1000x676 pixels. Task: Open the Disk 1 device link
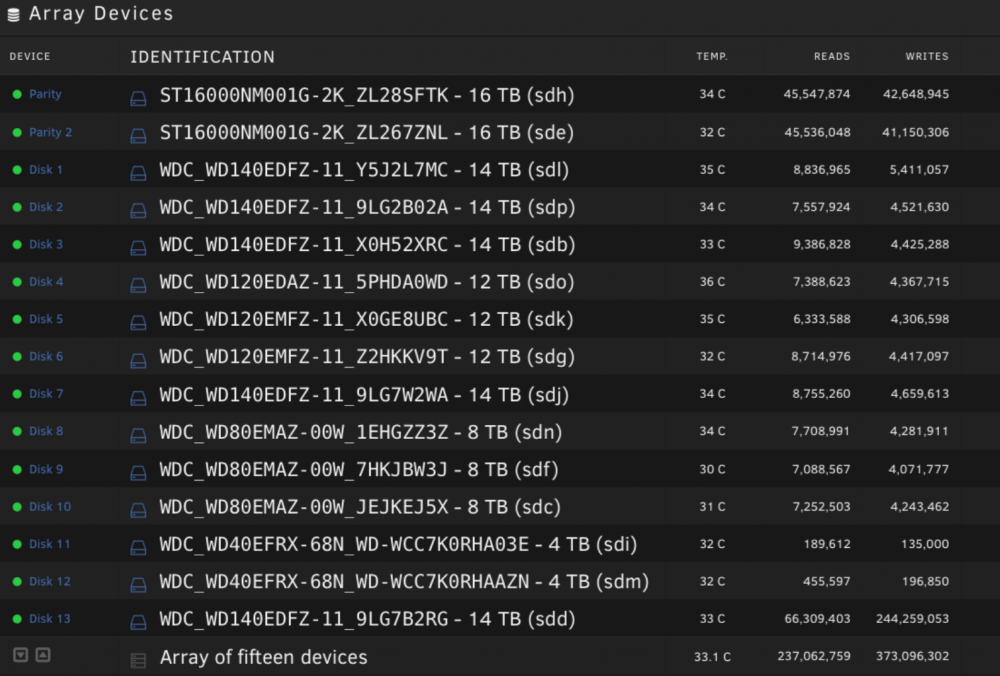(x=46, y=170)
